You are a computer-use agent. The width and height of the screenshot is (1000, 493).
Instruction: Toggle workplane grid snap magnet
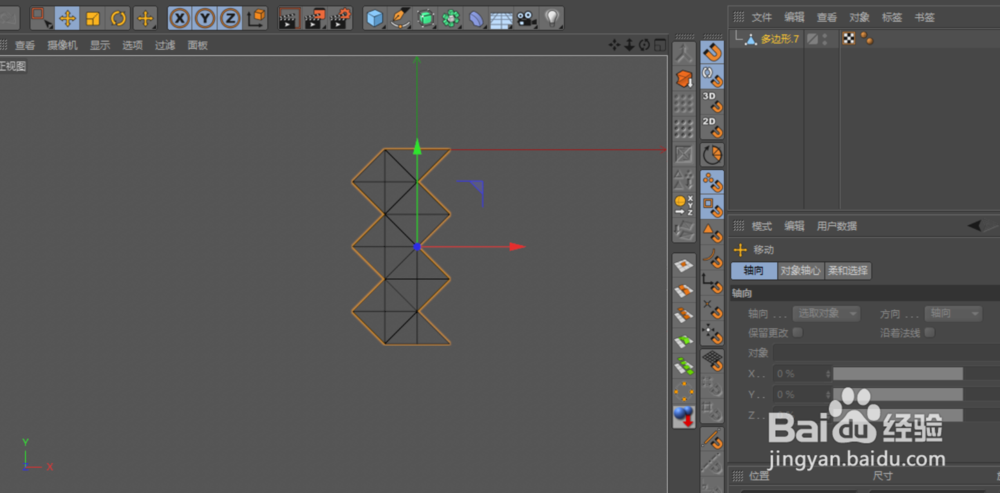712,361
